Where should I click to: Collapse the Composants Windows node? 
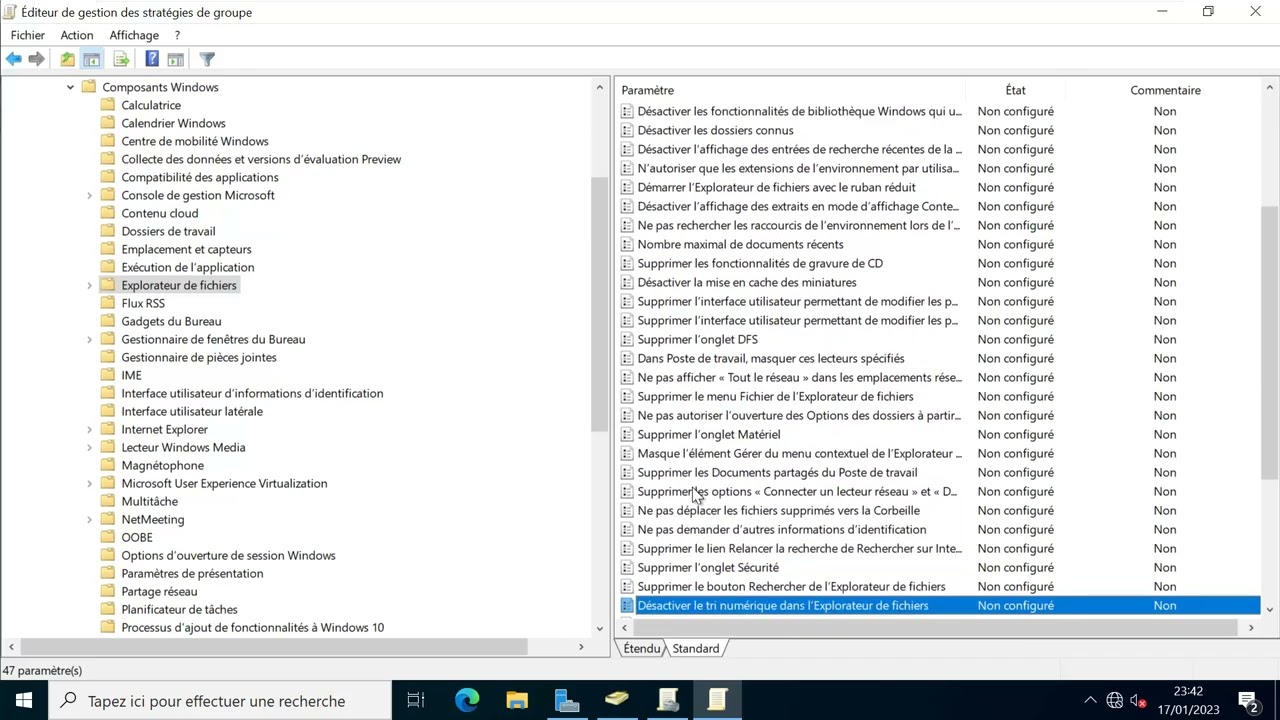tap(70, 87)
